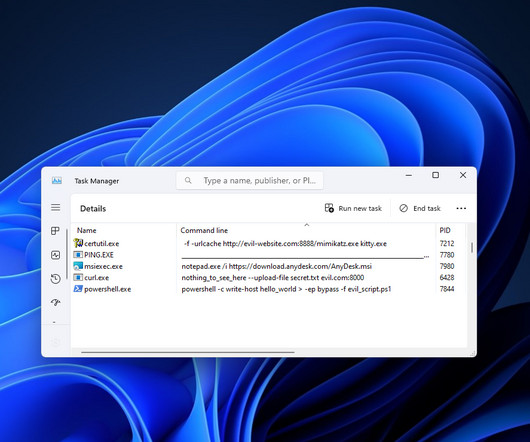Image resolution: width=530 pixels, height=442 pixels.
Task: Click PID value 7212
Action: click(x=447, y=244)
